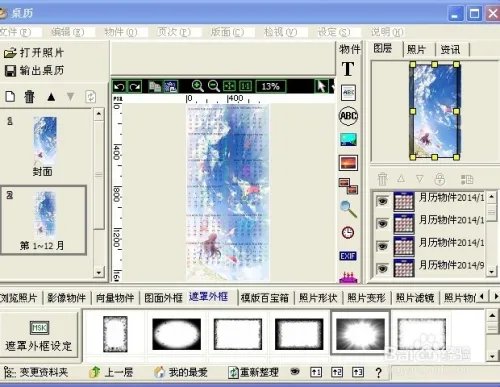This screenshot has width=500, height=387.
Task: Click the new blank page icon
Action: 10,97
